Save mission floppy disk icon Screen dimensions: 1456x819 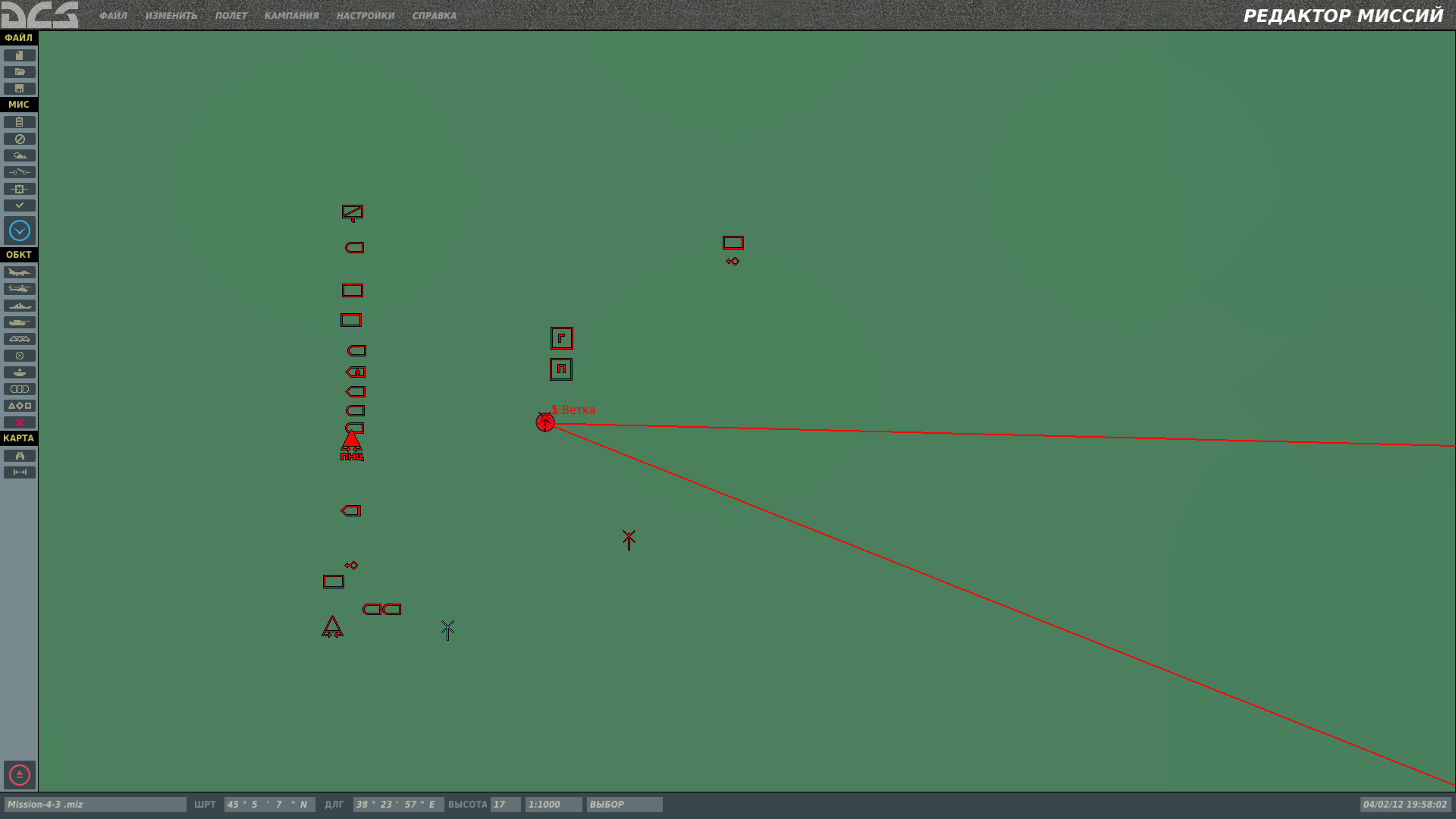click(x=20, y=89)
